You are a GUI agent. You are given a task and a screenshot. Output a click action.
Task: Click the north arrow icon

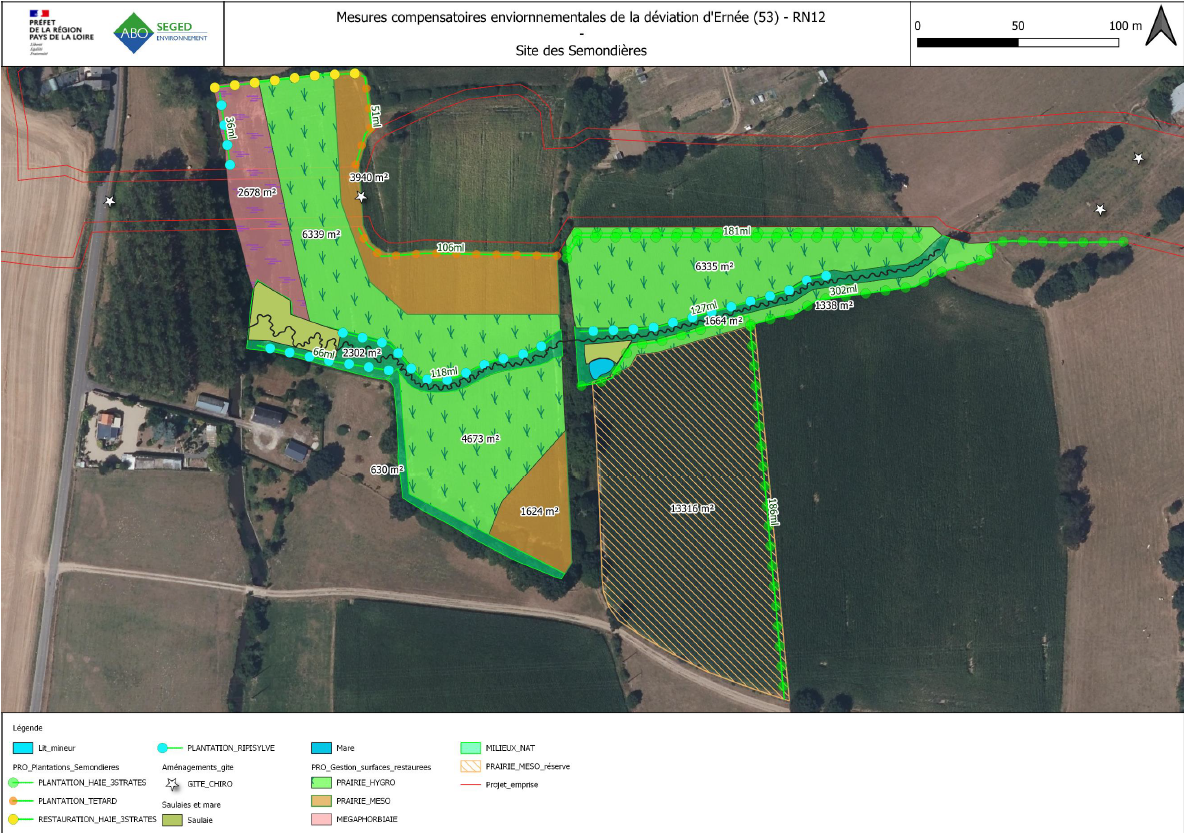[x=1160, y=27]
